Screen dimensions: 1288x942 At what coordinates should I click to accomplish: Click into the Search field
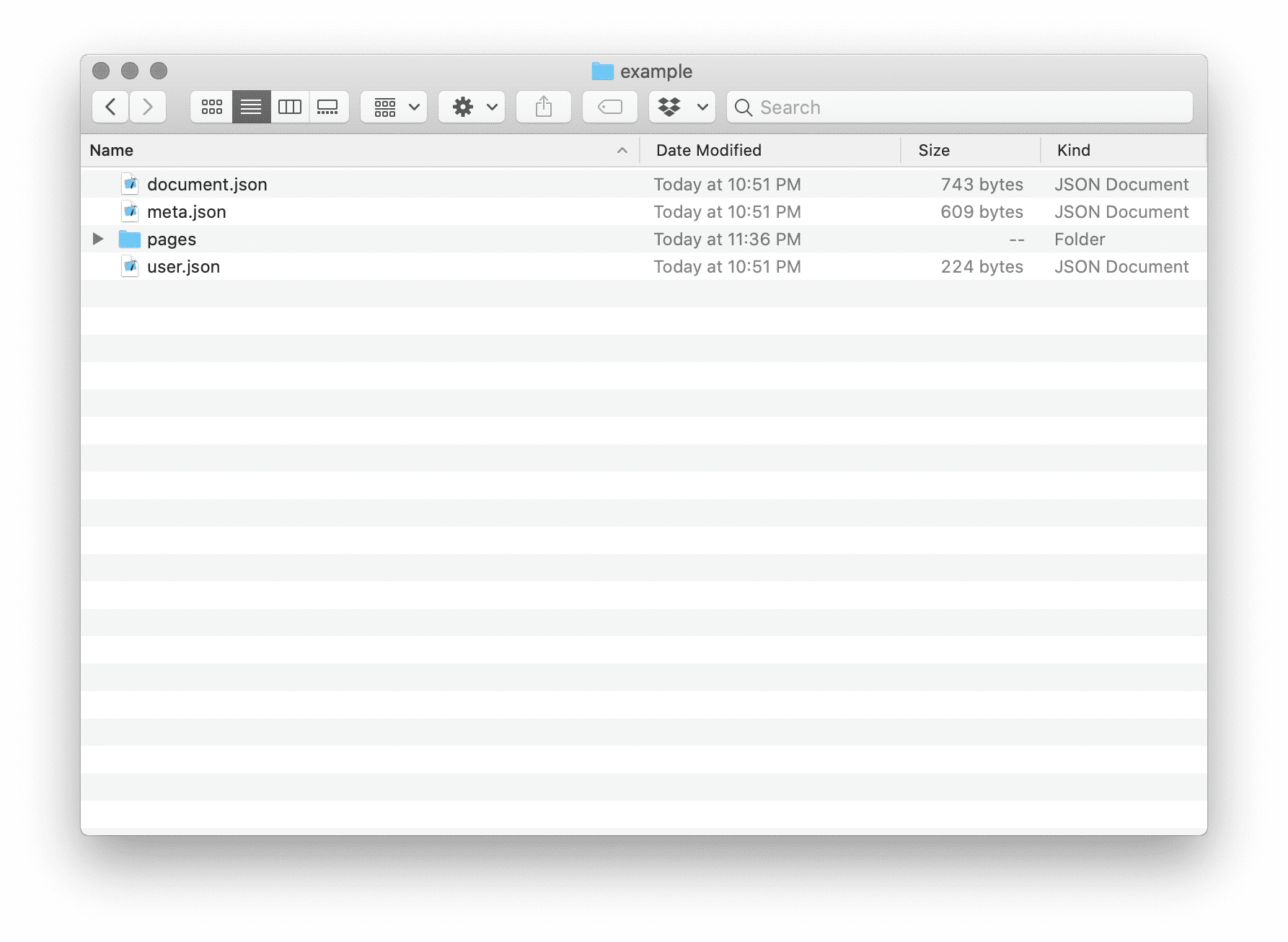[x=960, y=107]
